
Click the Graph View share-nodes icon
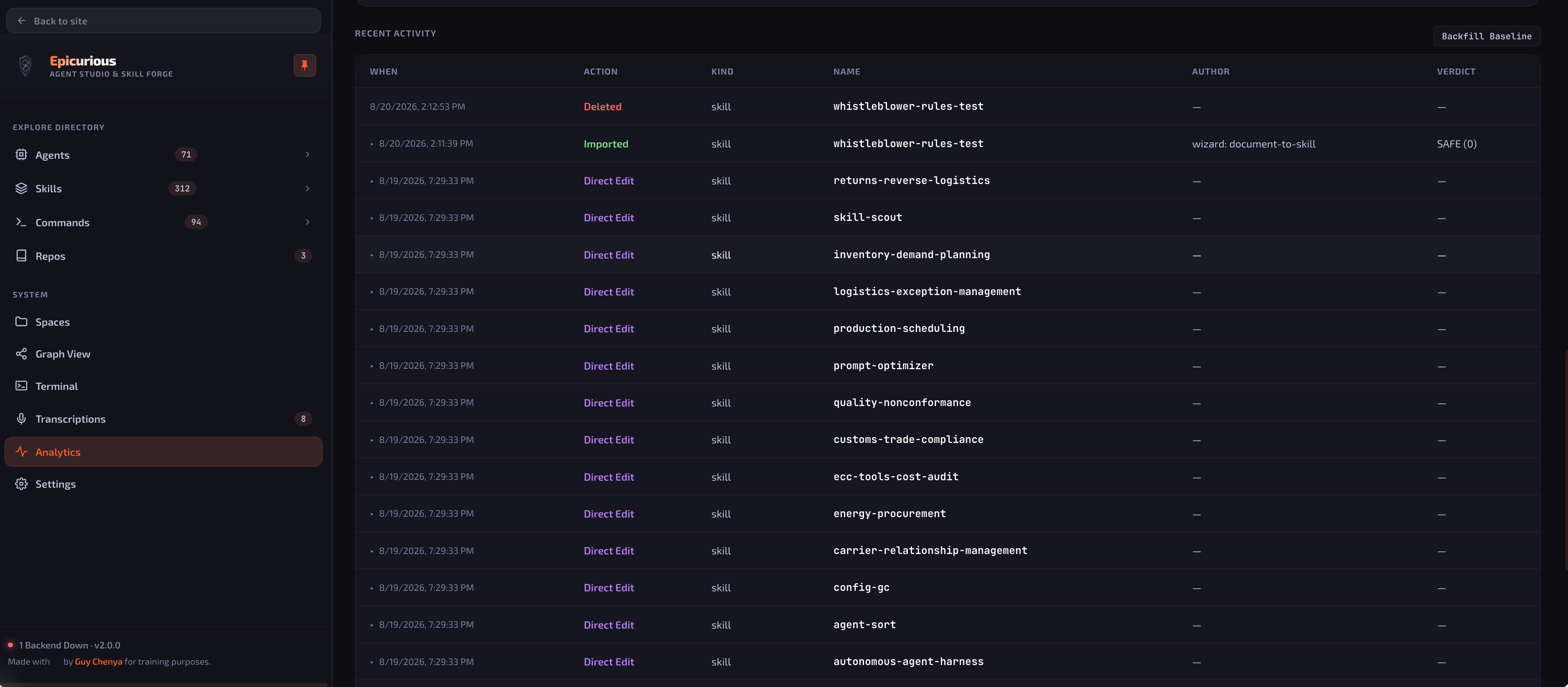(x=21, y=354)
